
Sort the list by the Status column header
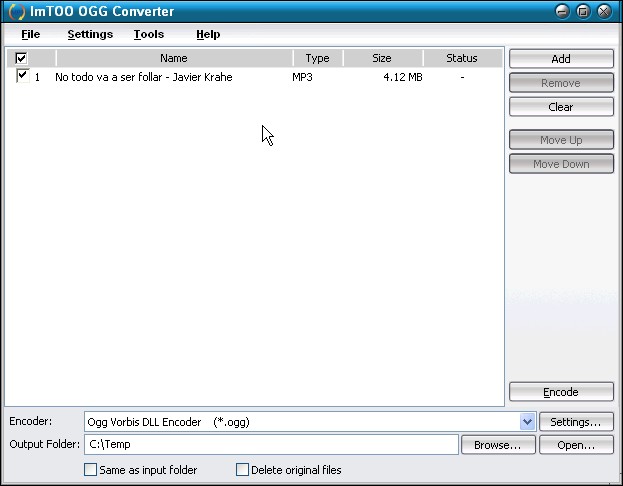point(462,58)
